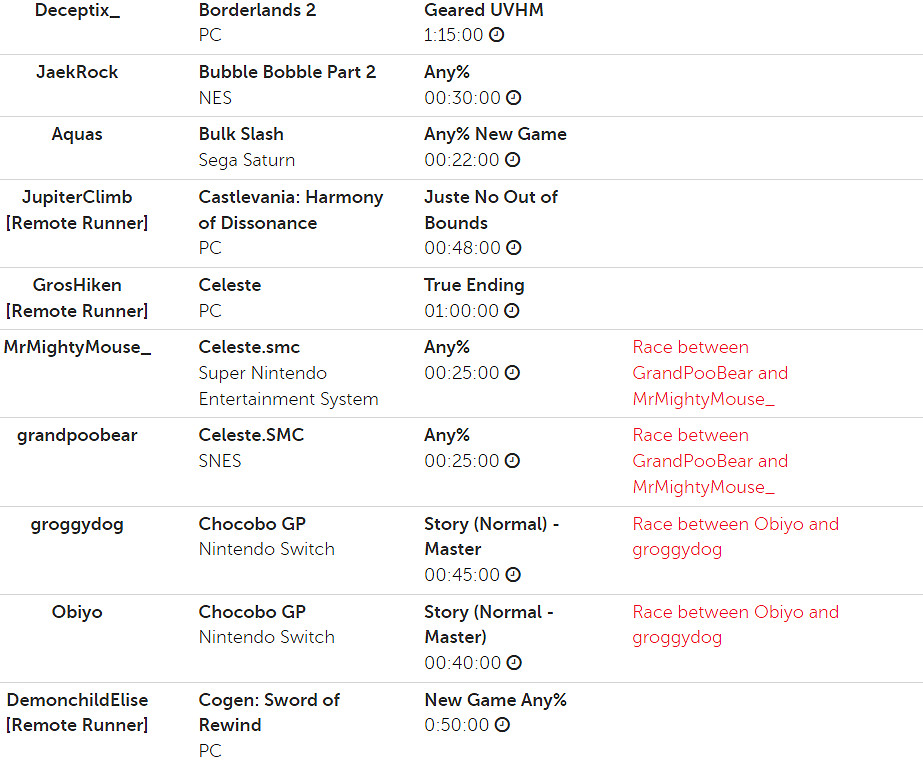Click clock icon next to Bubble Bobble 00:30:00
Image resolution: width=923 pixels, height=767 pixels.
513,98
